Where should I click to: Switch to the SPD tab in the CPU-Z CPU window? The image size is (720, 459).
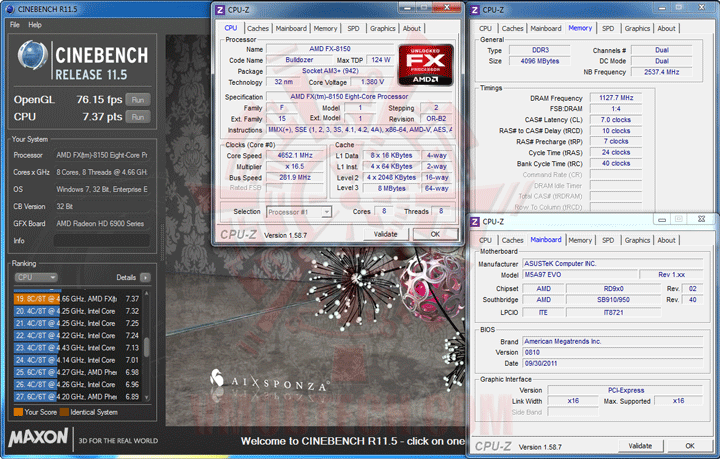pyautogui.click(x=353, y=28)
